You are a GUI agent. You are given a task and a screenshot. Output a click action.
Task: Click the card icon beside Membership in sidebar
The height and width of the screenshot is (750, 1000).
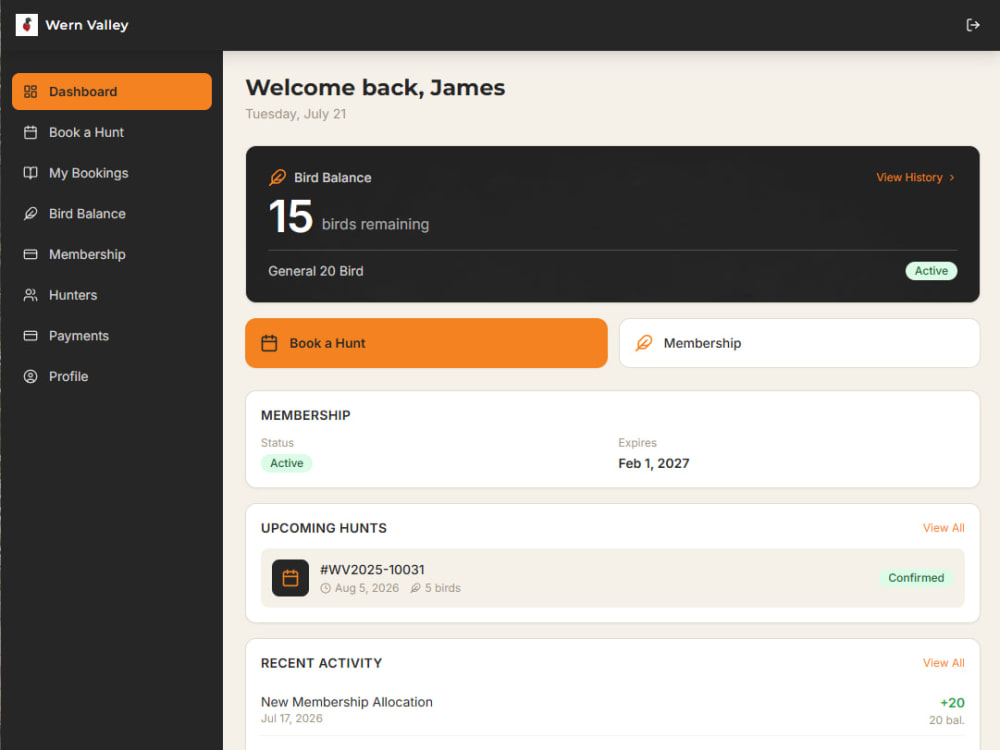pos(31,254)
